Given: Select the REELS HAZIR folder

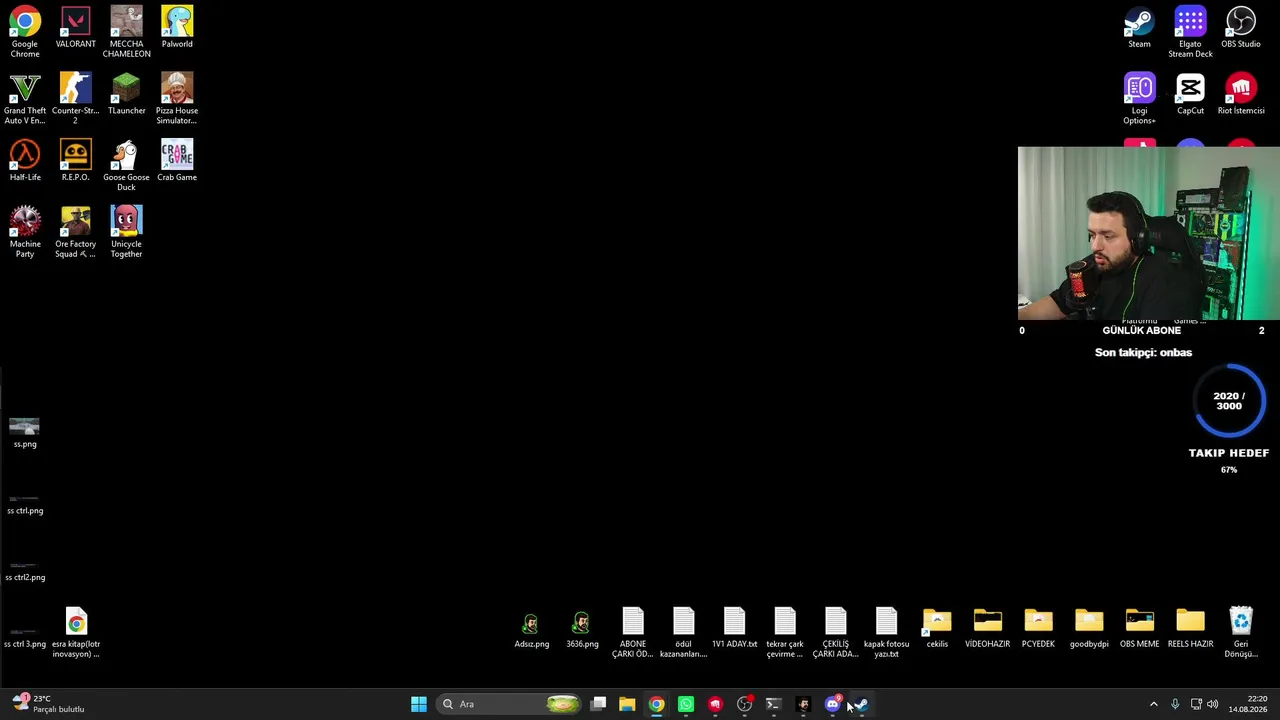Looking at the screenshot, I should pyautogui.click(x=1190, y=629).
